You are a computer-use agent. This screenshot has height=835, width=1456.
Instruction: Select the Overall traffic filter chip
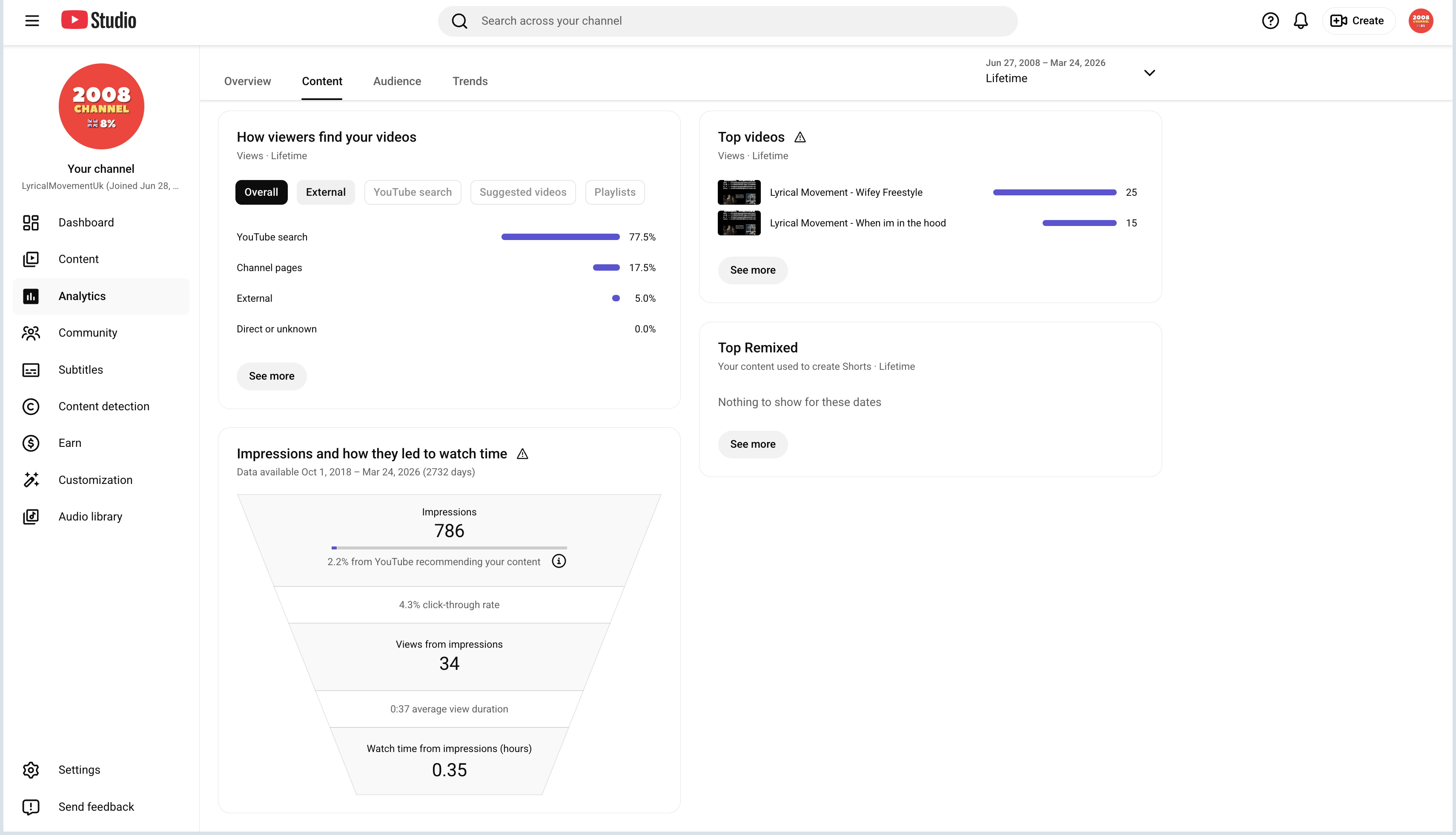261,192
